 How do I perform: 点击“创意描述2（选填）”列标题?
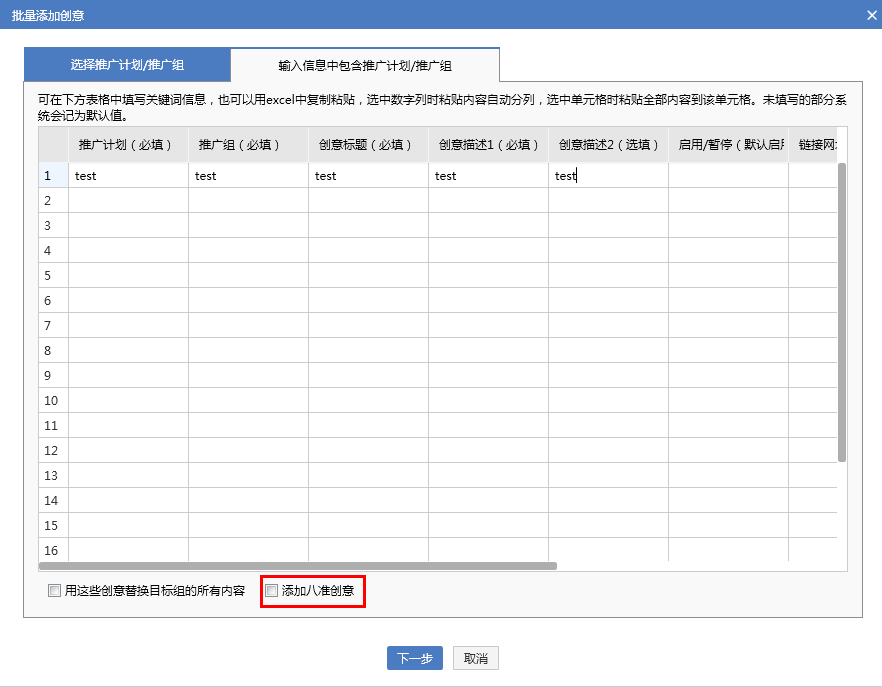(607, 144)
